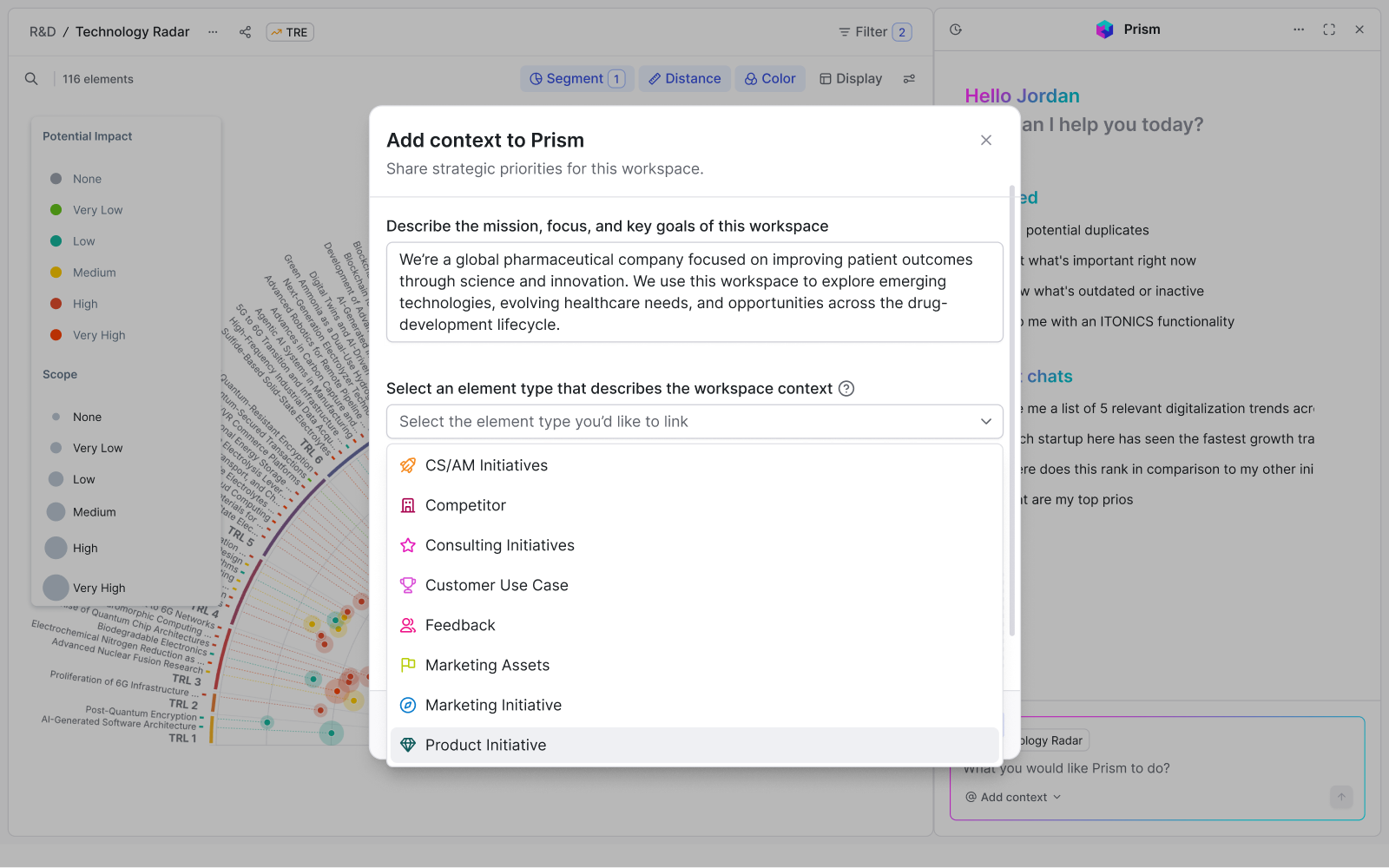This screenshot has width=1389, height=868.
Task: Click the building icon for Competitor
Action: tap(408, 505)
